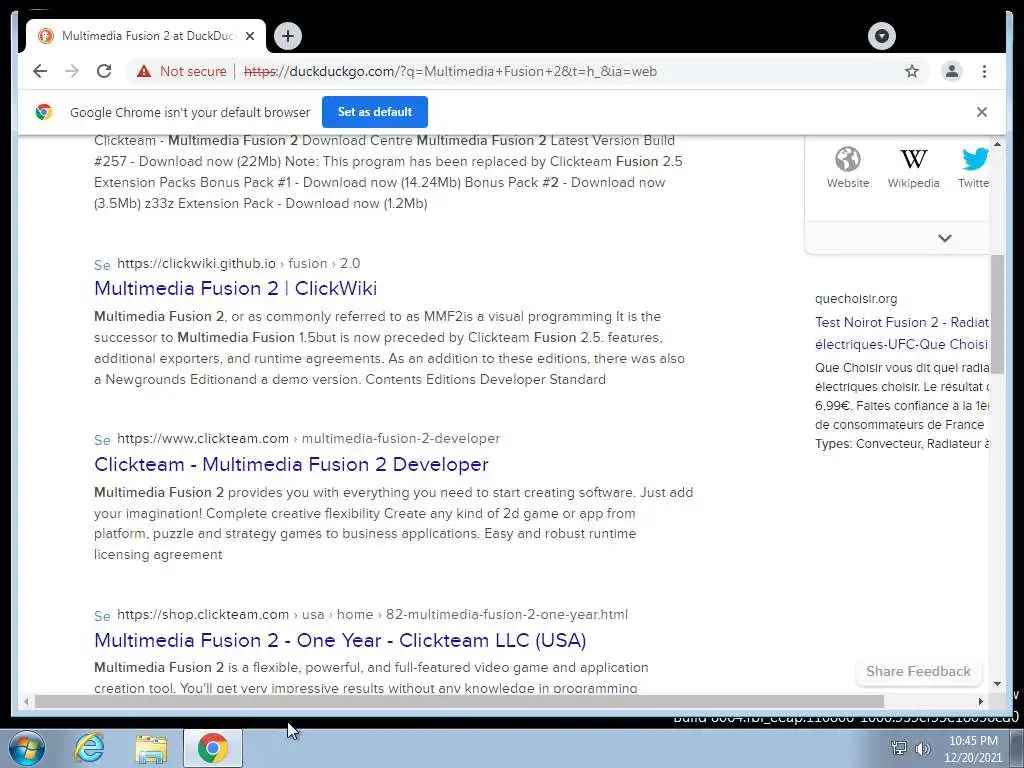
Task: Open the volume speaker tray icon
Action: (x=923, y=748)
